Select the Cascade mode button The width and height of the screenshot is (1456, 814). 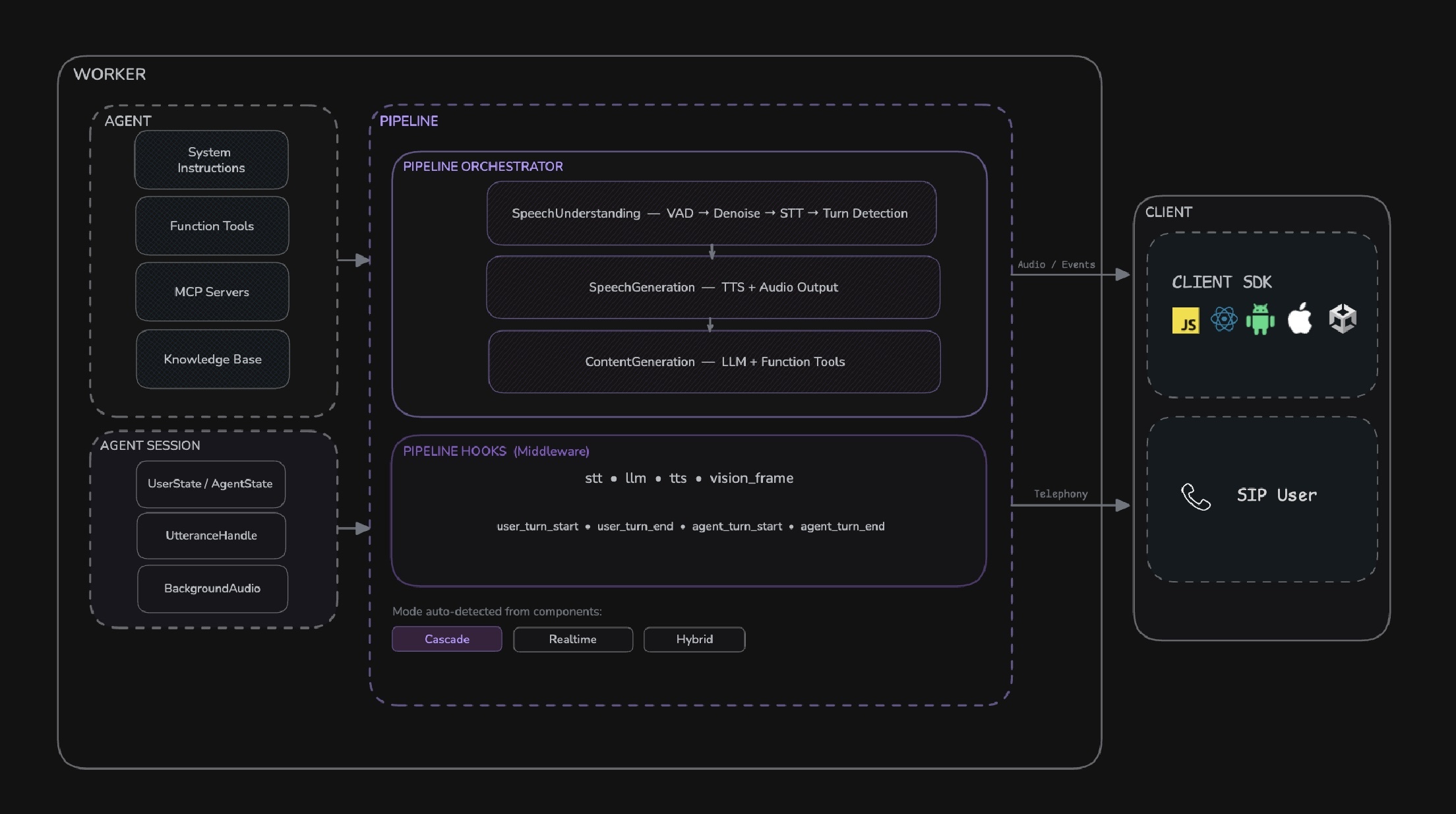pos(446,639)
